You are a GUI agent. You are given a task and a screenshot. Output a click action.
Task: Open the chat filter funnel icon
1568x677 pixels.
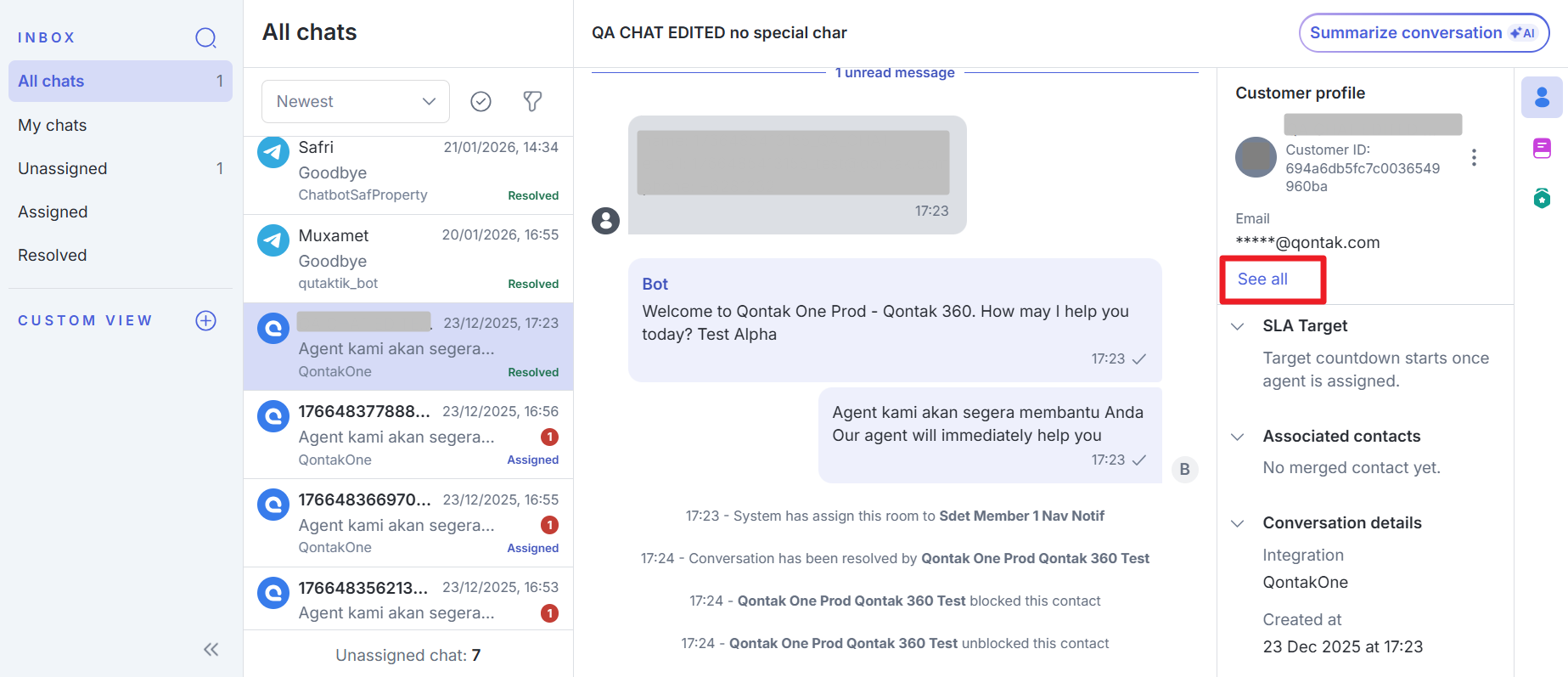click(x=532, y=102)
